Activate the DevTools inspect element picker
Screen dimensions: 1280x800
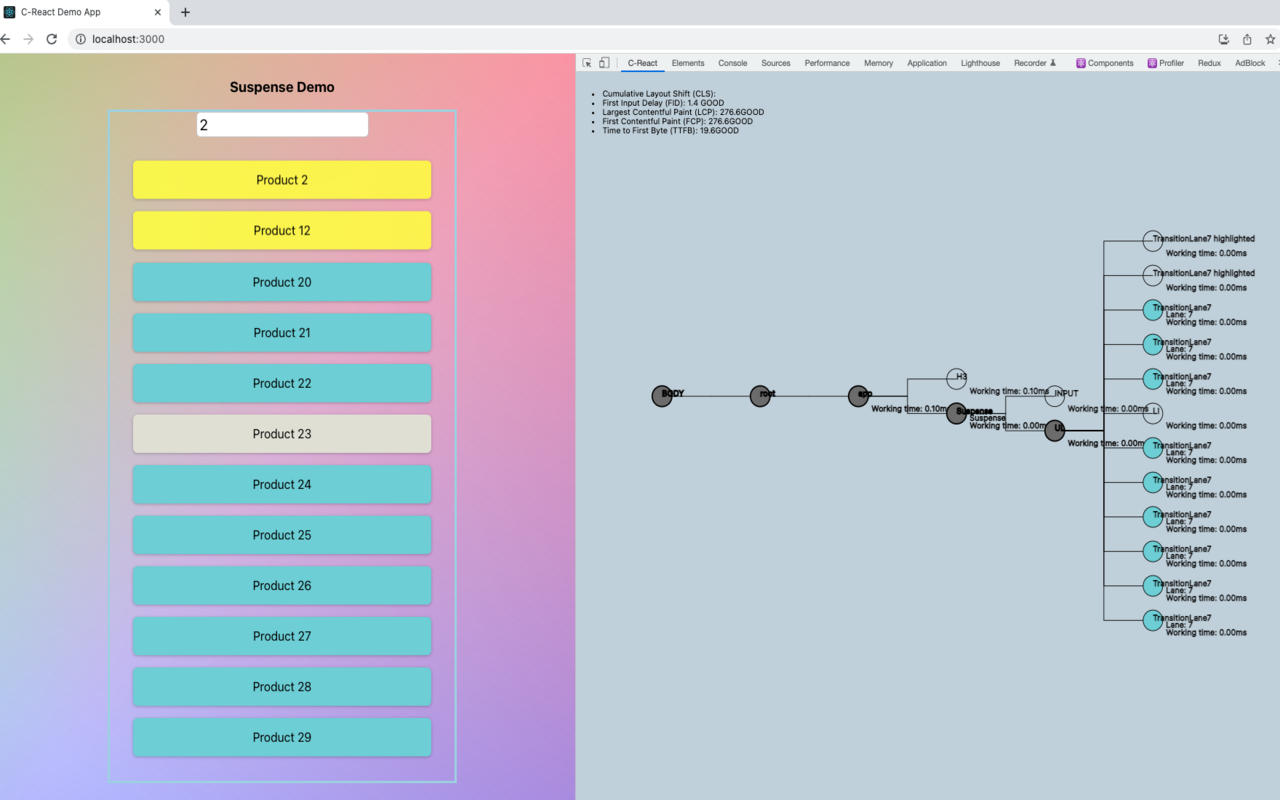587,63
